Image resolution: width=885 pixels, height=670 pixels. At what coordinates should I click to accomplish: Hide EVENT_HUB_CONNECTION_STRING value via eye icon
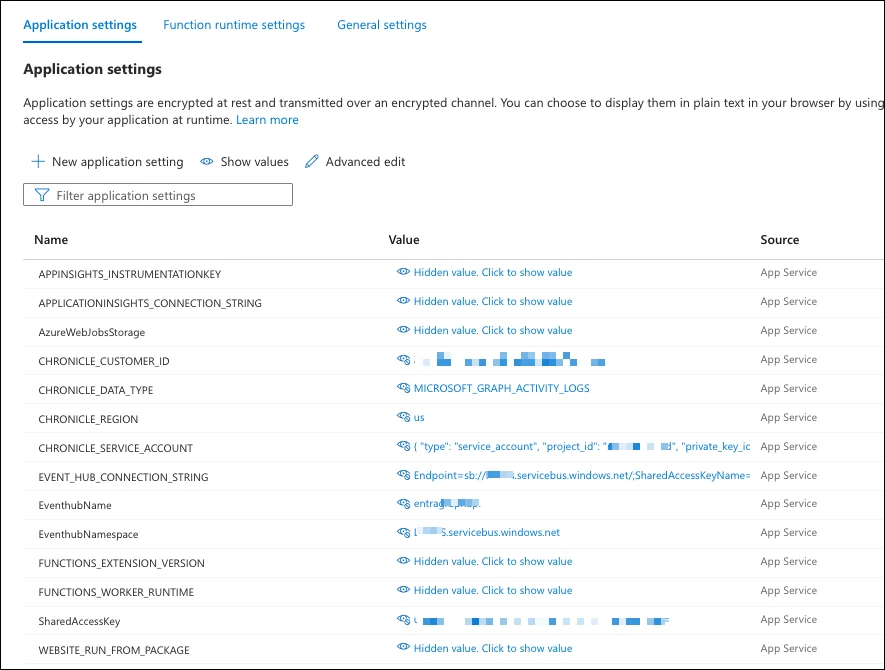pyautogui.click(x=403, y=475)
